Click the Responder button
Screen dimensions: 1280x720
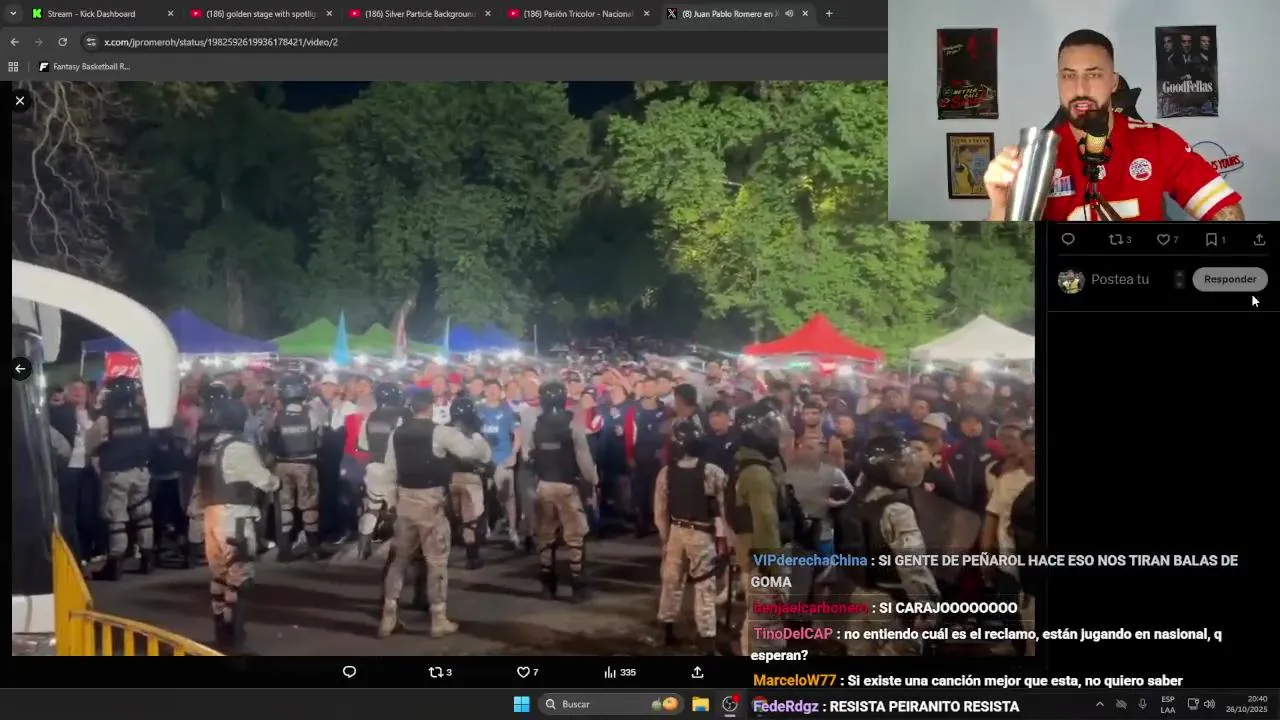click(1230, 279)
